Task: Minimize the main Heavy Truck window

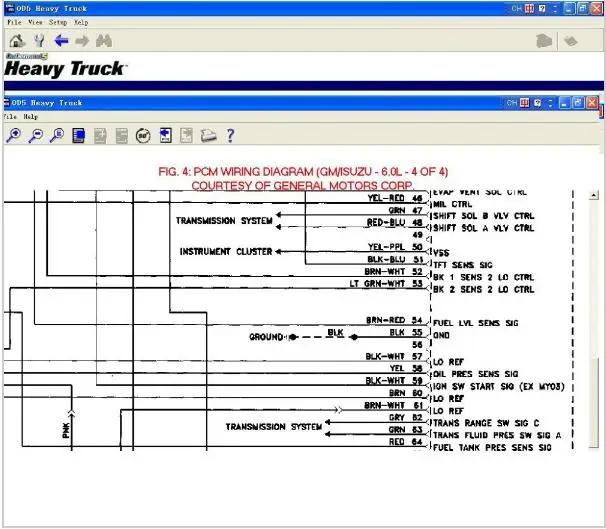Action: coord(569,8)
